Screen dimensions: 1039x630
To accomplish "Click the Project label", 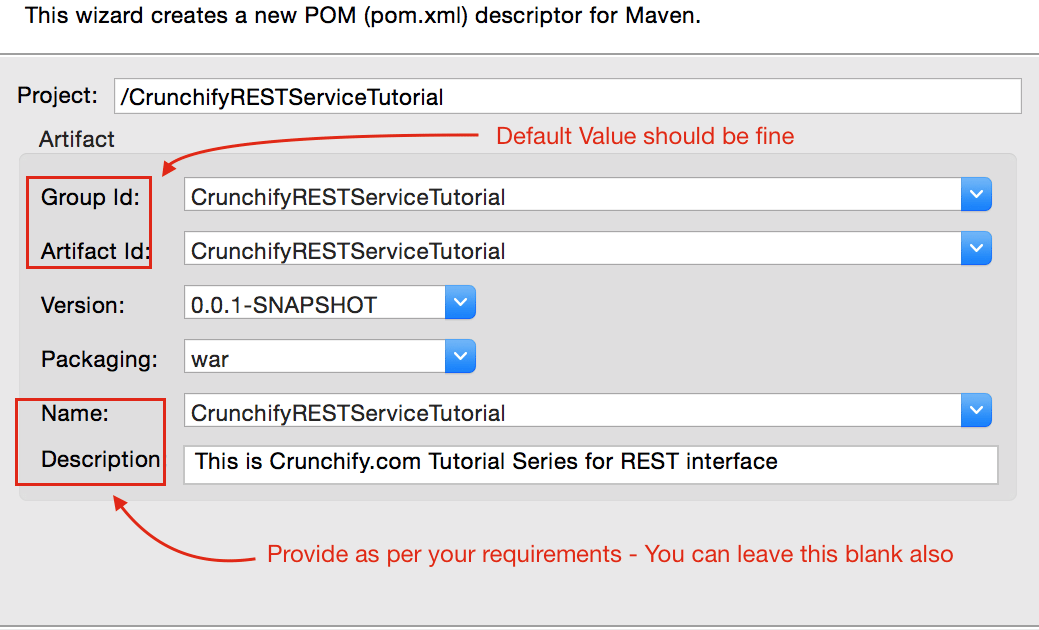I will click(58, 95).
